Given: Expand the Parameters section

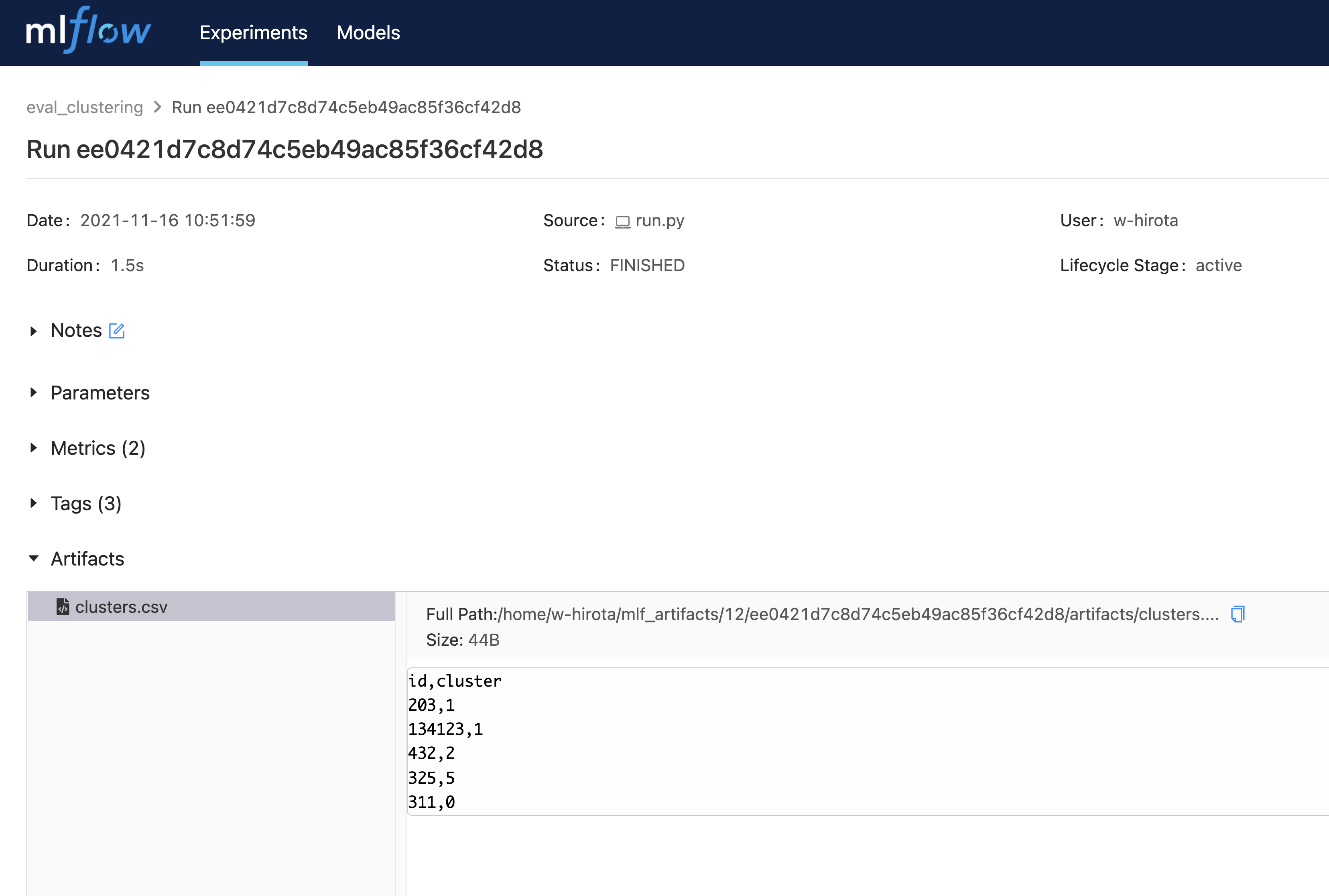Looking at the screenshot, I should [33, 393].
